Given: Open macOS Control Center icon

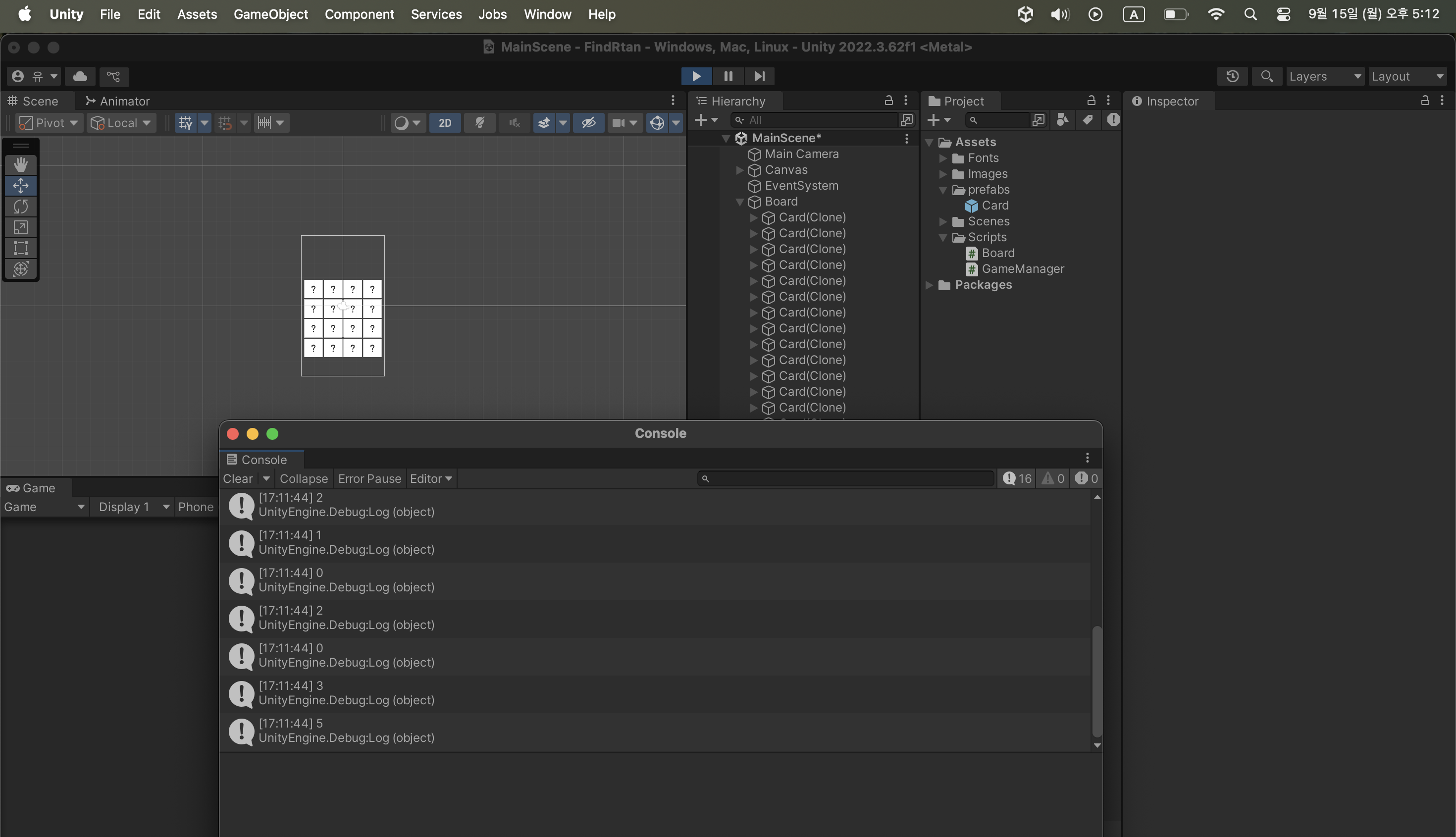Looking at the screenshot, I should pyautogui.click(x=1283, y=14).
